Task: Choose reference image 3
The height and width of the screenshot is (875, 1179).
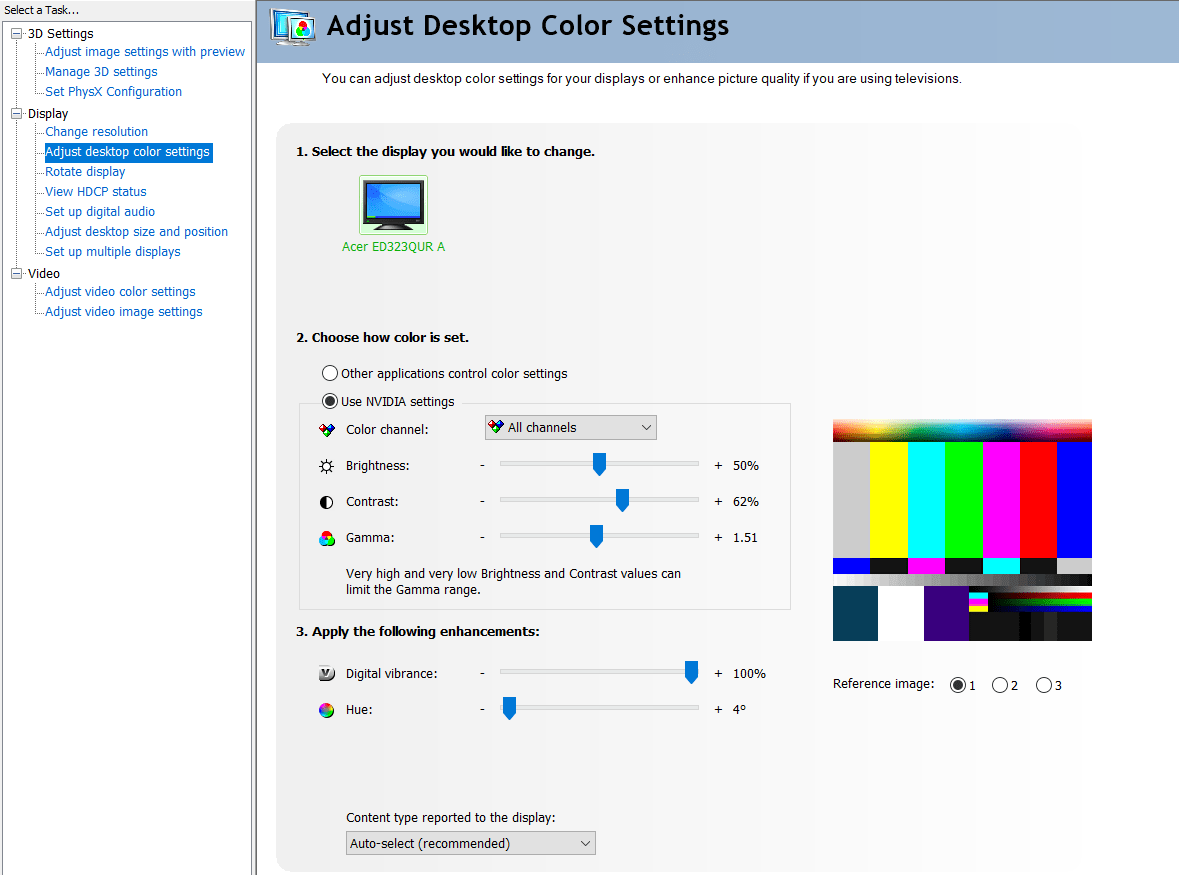Action: (x=1044, y=685)
